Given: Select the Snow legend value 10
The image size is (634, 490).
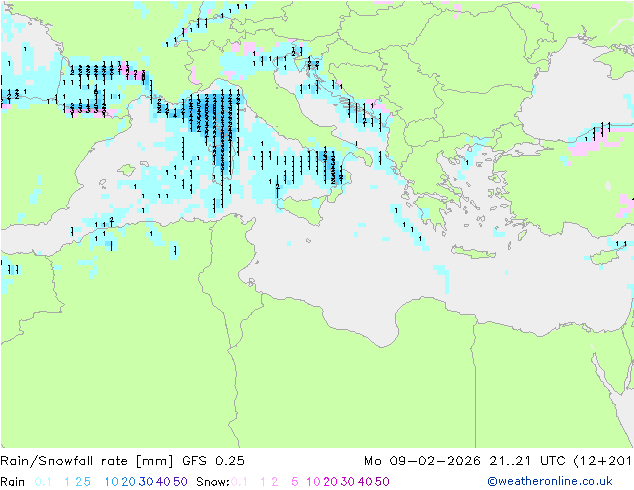Looking at the screenshot, I should tap(313, 482).
